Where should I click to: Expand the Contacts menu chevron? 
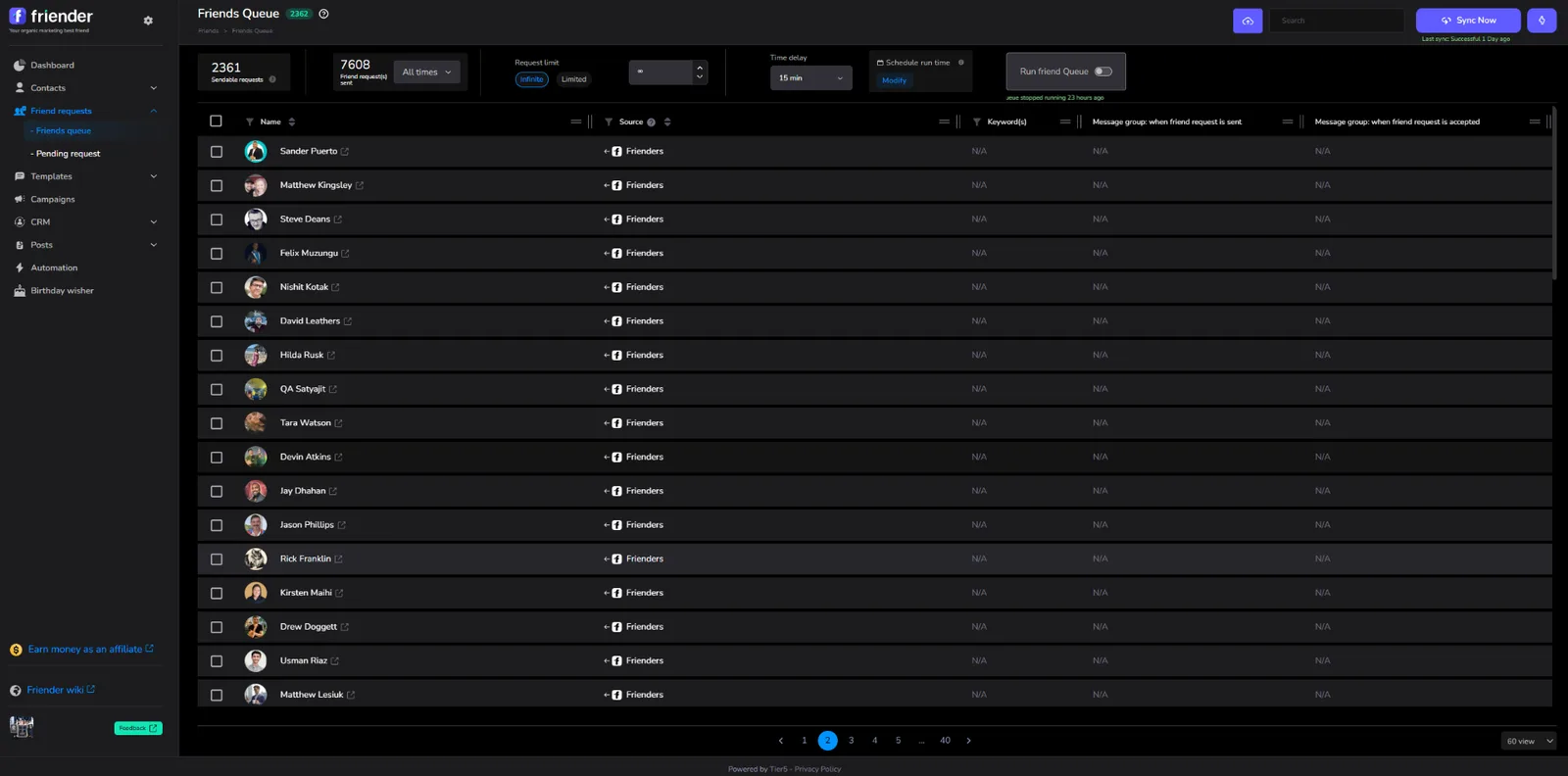pyautogui.click(x=153, y=88)
